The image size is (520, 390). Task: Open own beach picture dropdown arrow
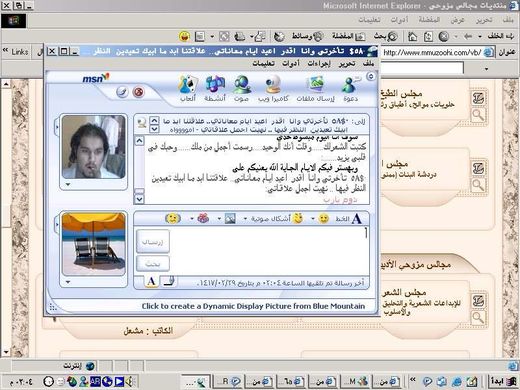[x=68, y=282]
